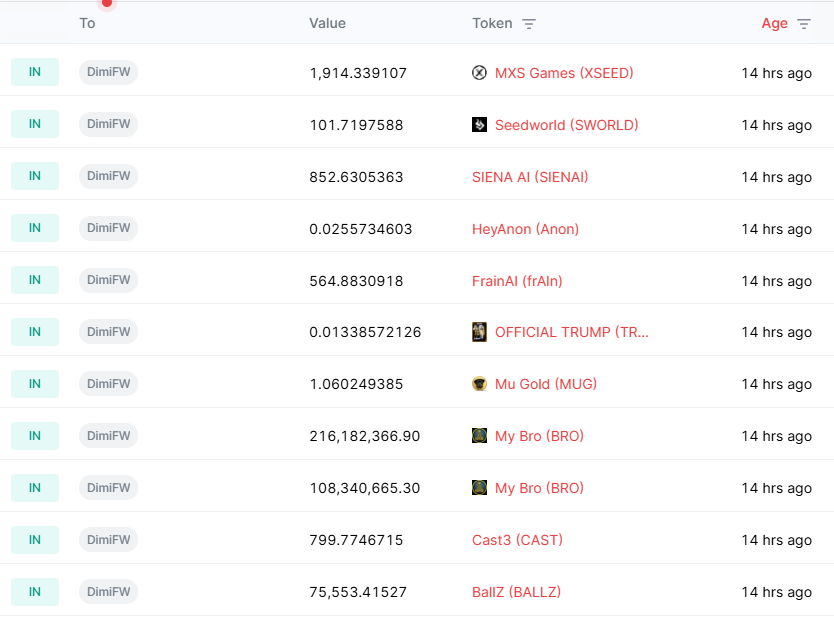Click the Seedworld SWORLD token logo
Image resolution: width=834 pixels, height=621 pixels.
[479, 124]
